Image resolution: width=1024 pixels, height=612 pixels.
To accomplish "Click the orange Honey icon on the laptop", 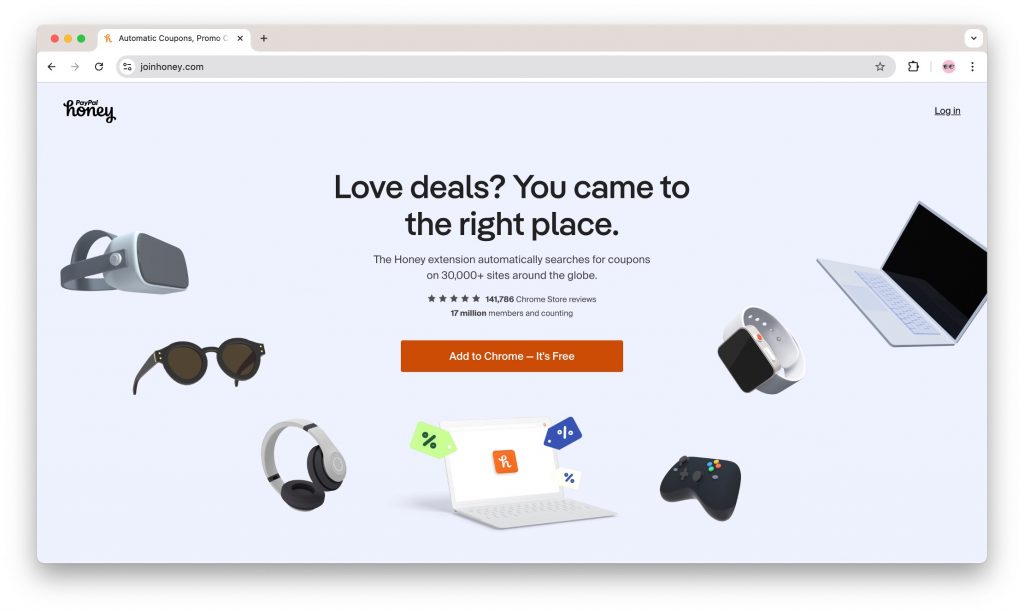I will click(x=505, y=462).
